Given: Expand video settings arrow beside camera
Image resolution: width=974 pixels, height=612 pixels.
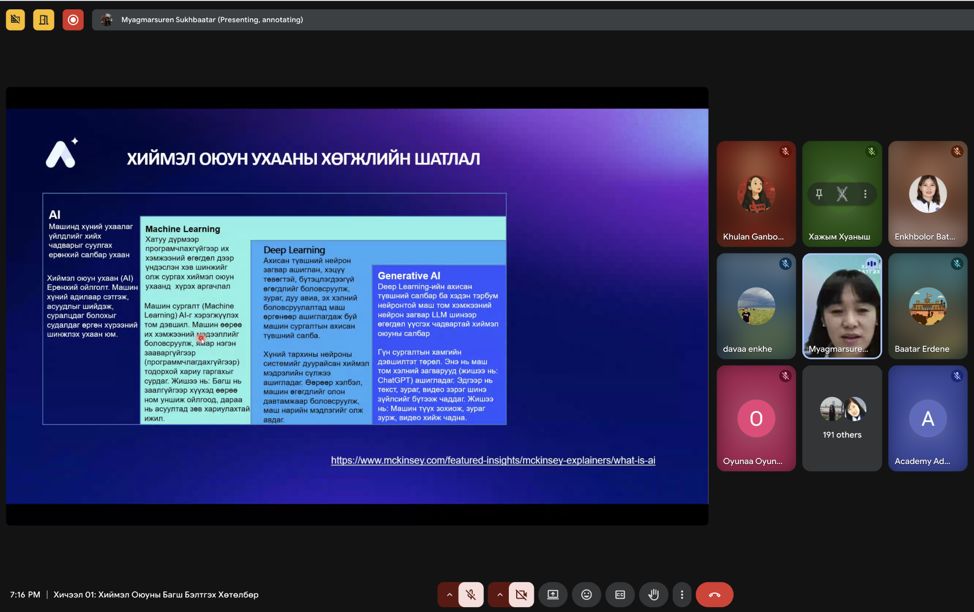Looking at the screenshot, I should (499, 594).
